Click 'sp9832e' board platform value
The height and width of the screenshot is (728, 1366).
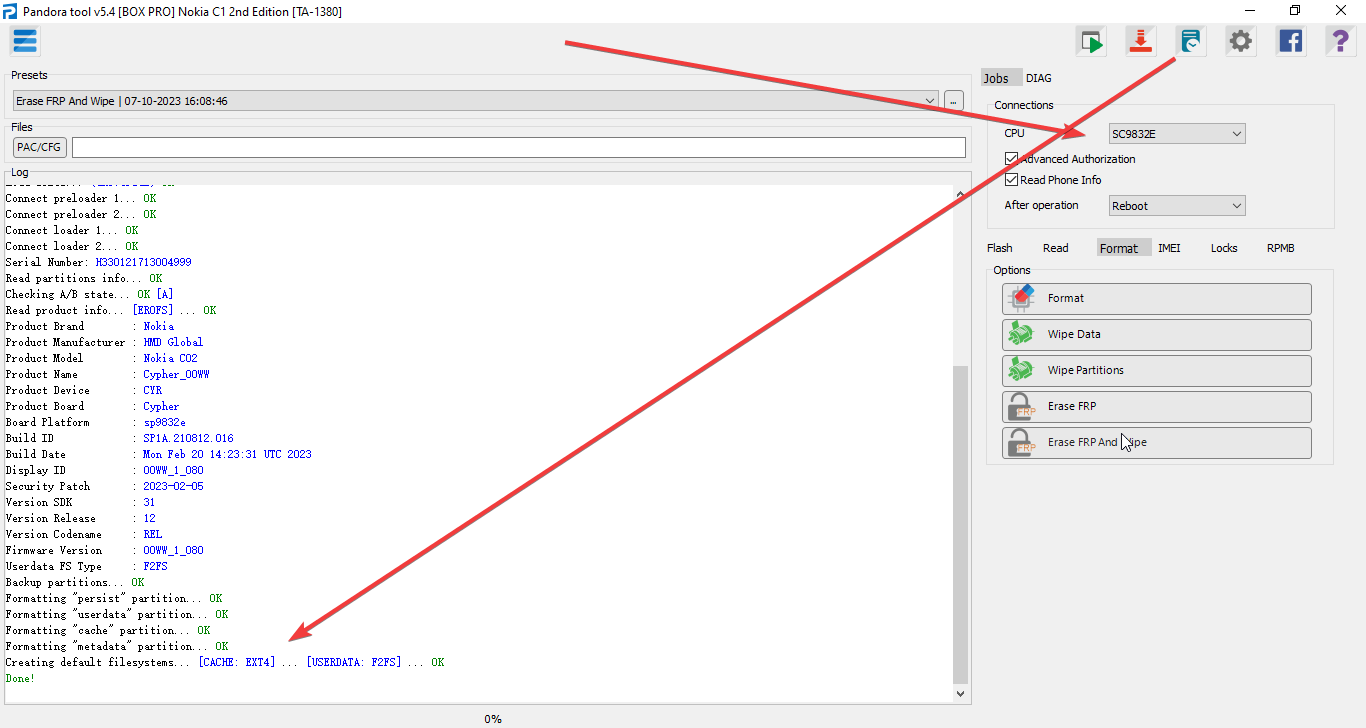click(164, 422)
